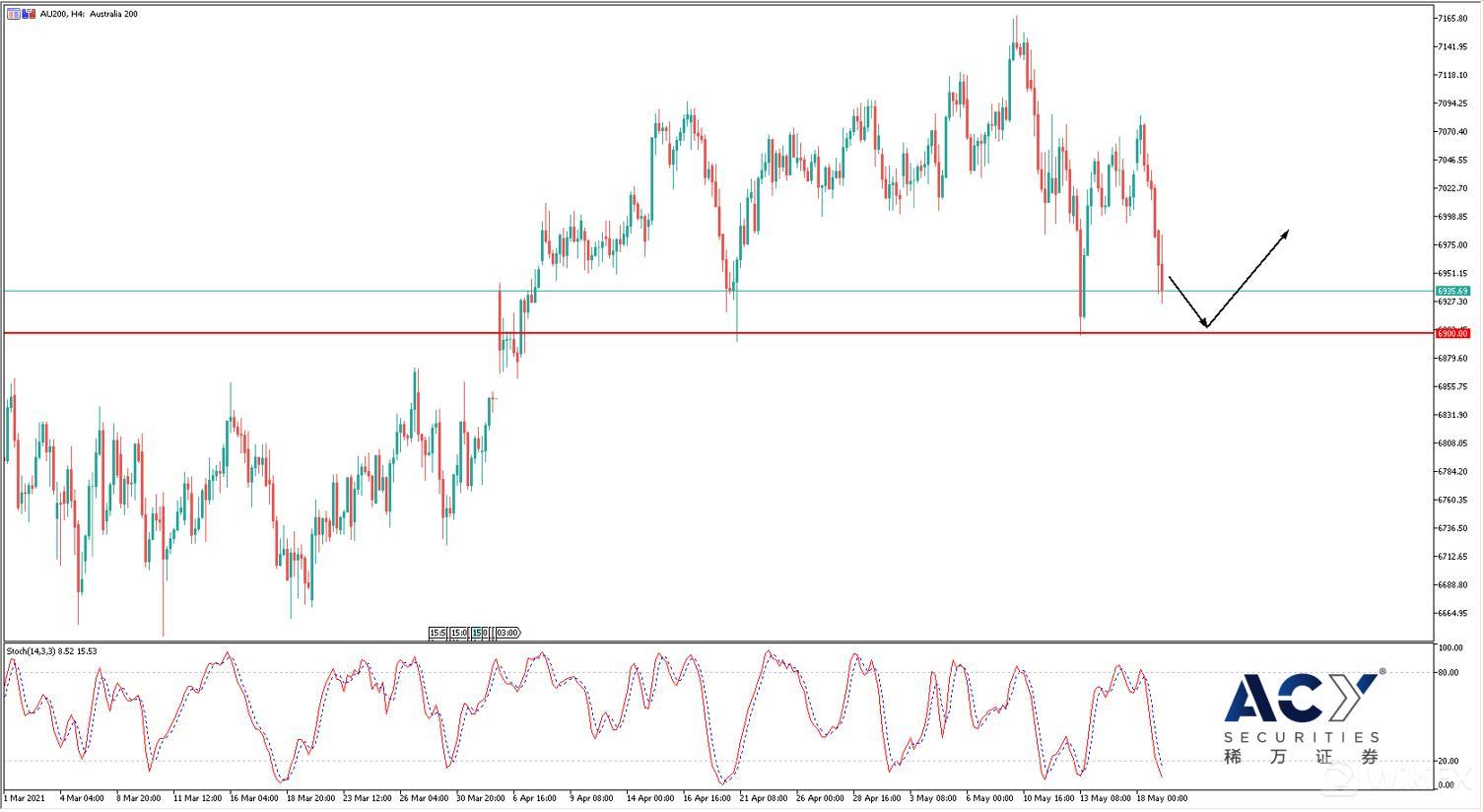The height and width of the screenshot is (812, 1483).
Task: Click the "1 Mar 2021" date label
Action: coord(25,798)
